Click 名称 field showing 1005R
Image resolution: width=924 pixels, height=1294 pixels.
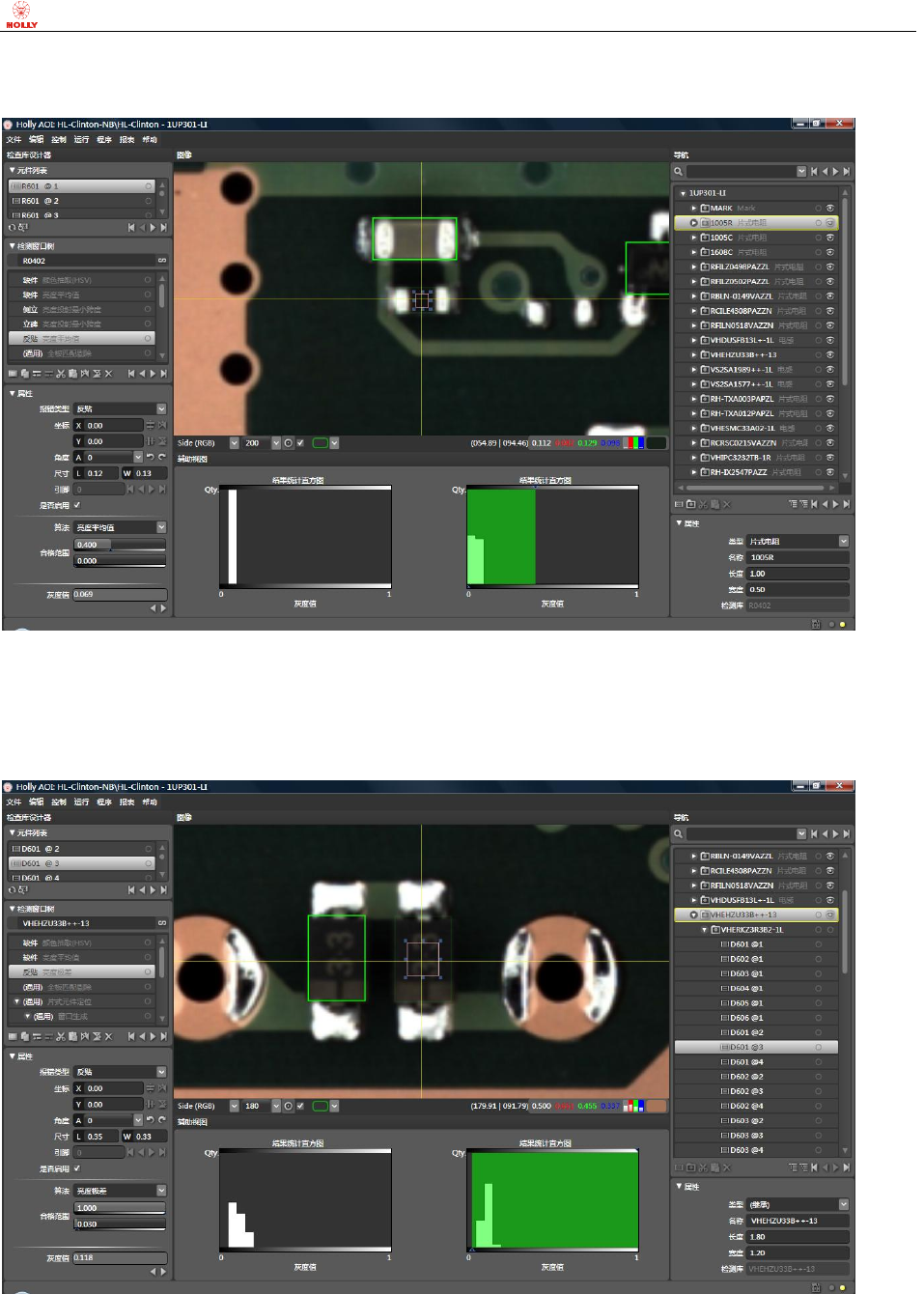798,557
